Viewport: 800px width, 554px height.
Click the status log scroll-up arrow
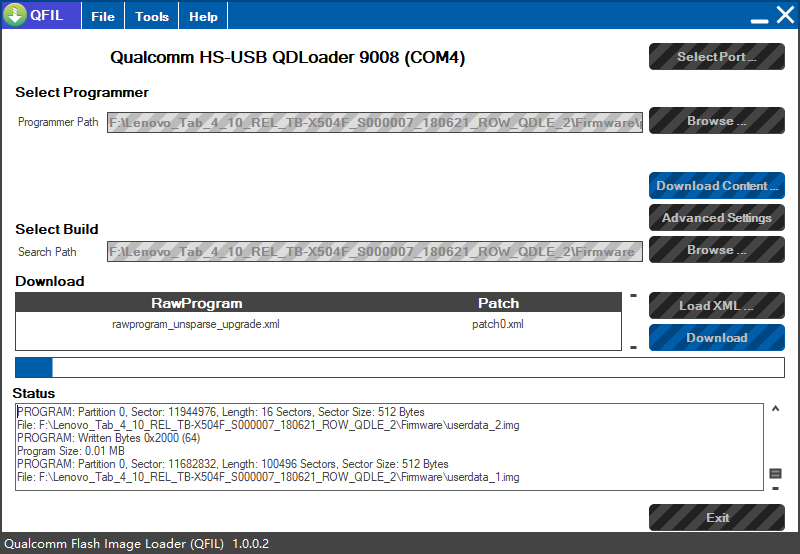click(x=776, y=409)
